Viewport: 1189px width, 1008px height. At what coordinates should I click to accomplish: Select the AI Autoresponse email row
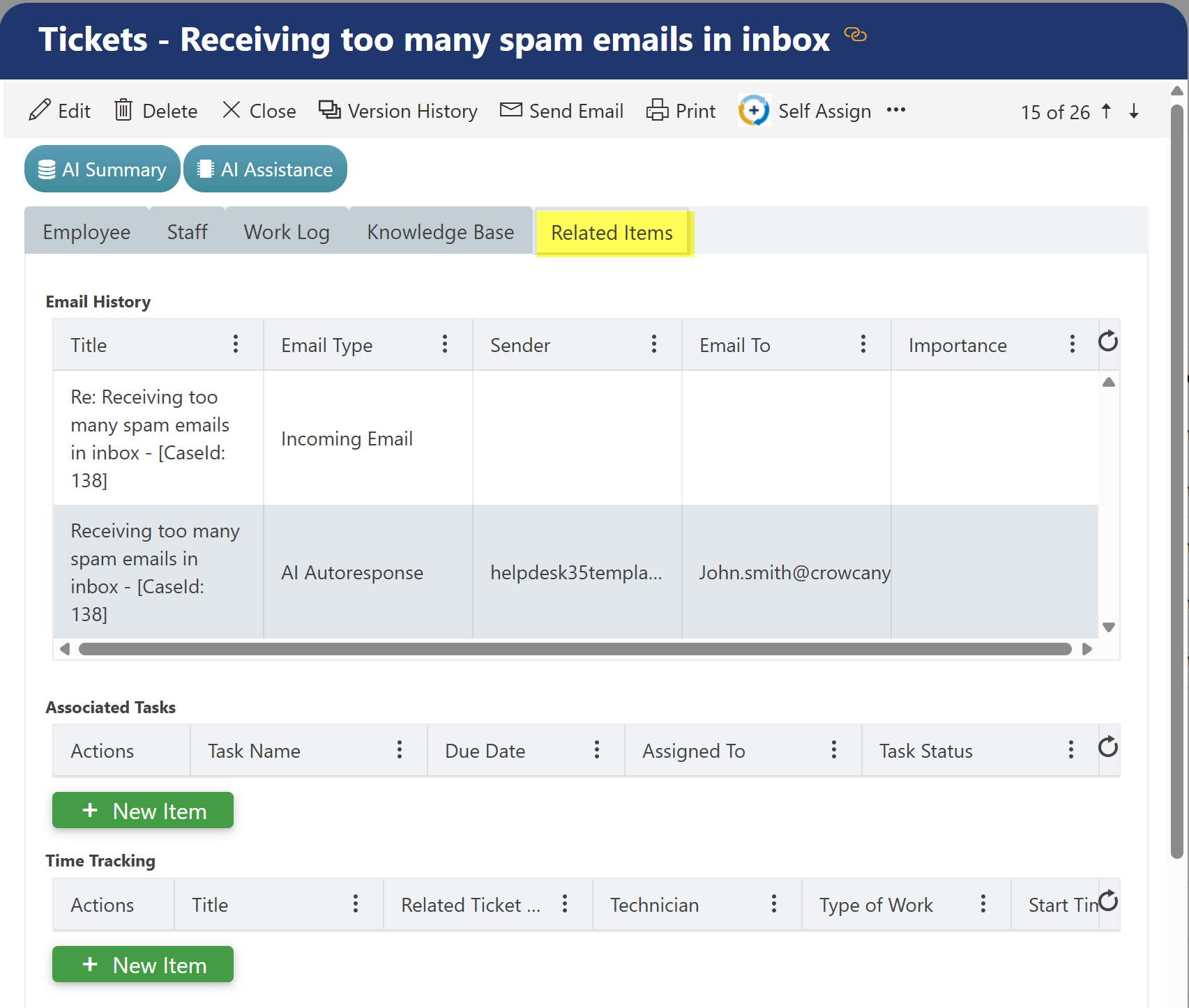(352, 572)
